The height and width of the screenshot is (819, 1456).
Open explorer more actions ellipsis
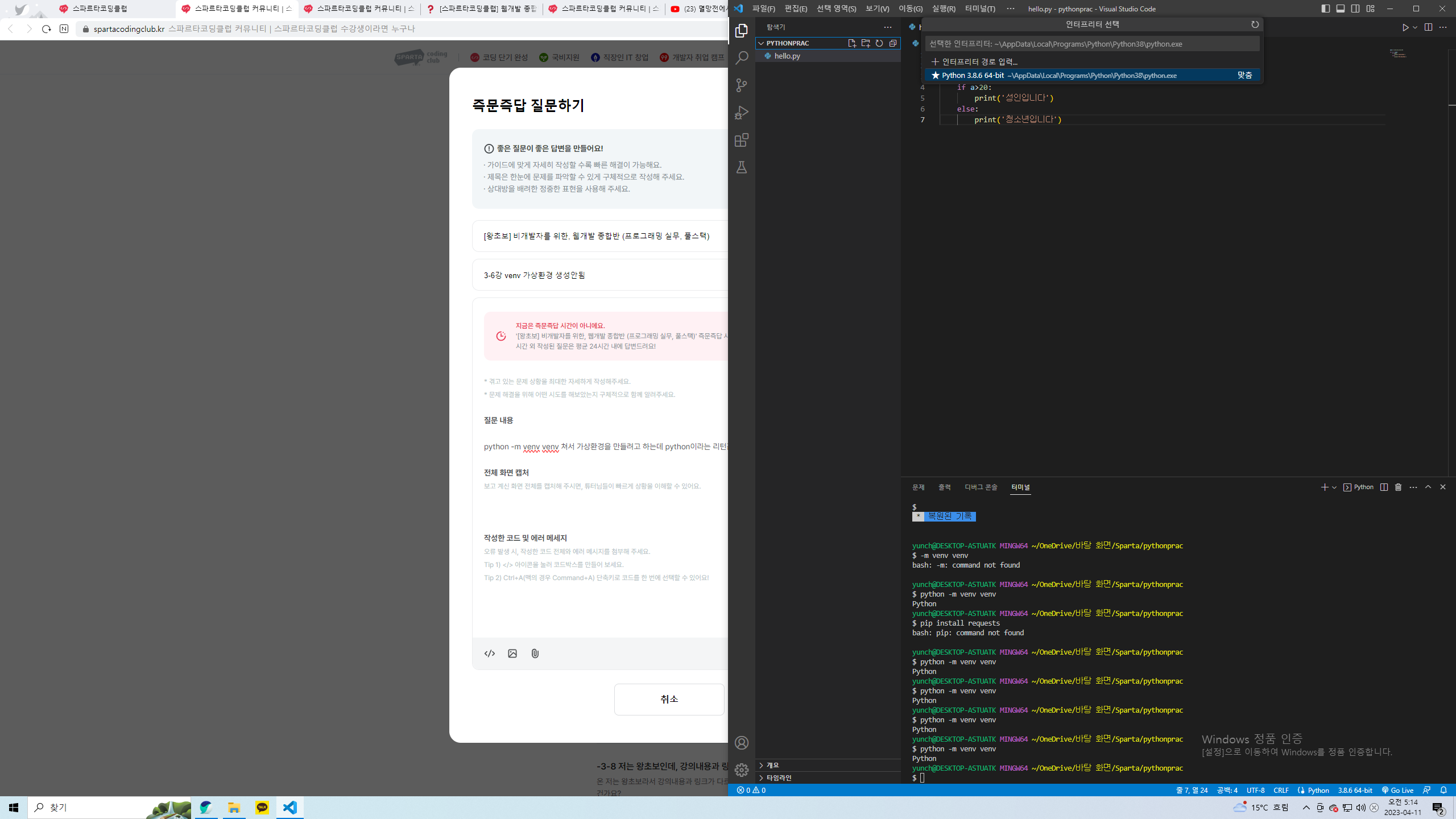pos(888,27)
